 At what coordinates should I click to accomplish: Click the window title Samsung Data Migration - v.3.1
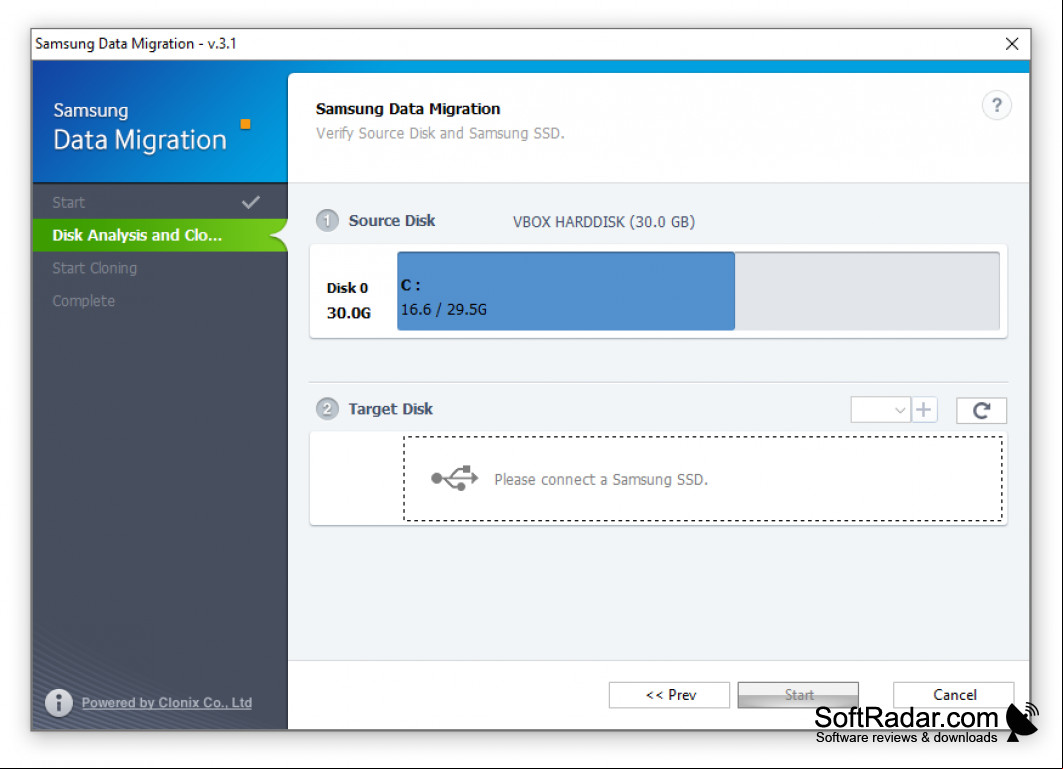136,44
